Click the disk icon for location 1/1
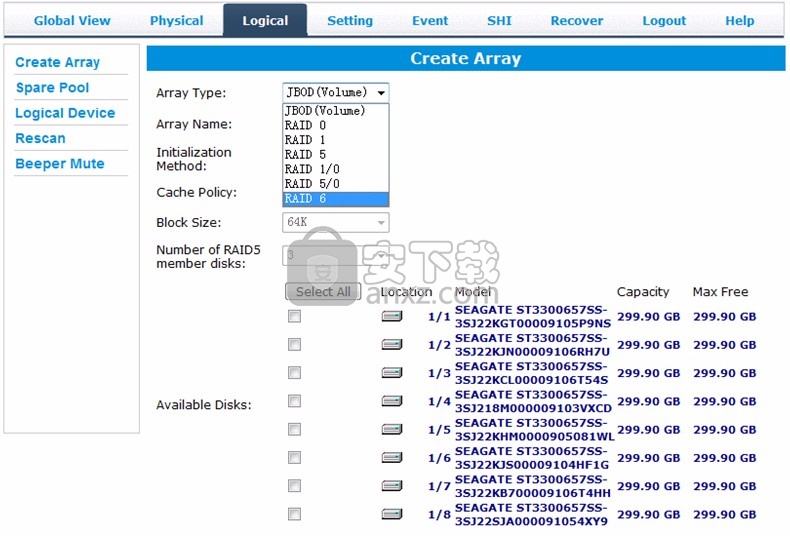Screen dimensions: 790x536 click(x=391, y=316)
